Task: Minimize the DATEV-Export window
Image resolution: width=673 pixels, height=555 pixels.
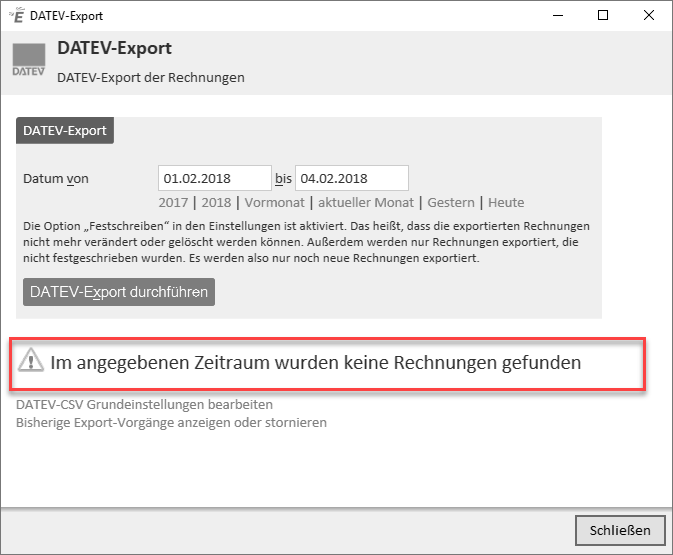Action: (558, 15)
